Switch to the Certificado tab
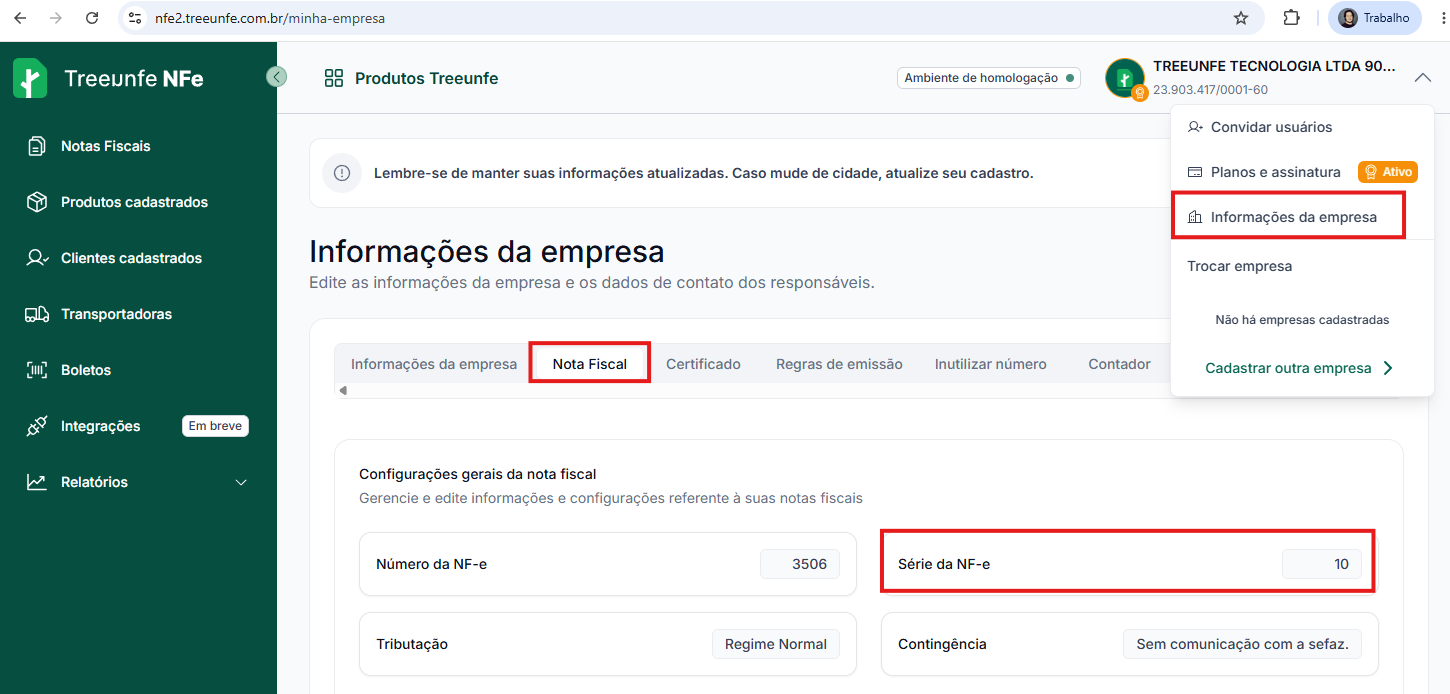This screenshot has height=694, width=1450. (x=703, y=364)
